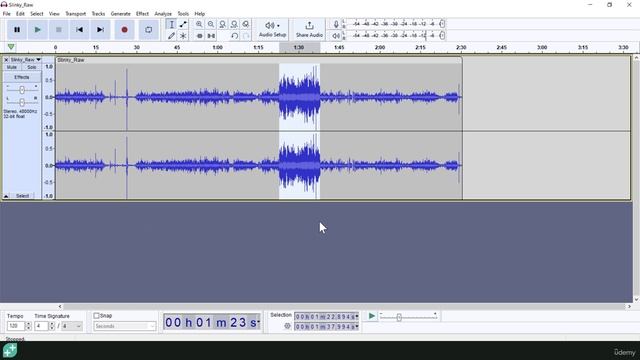The image size is (640, 360).
Task: Close the Slinky_Raw track with X
Action: [6, 60]
